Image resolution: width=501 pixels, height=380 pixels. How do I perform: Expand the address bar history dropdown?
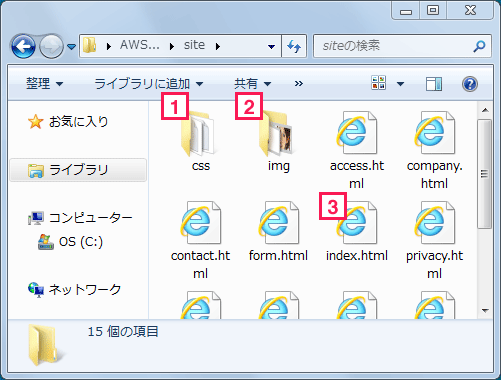(x=272, y=46)
